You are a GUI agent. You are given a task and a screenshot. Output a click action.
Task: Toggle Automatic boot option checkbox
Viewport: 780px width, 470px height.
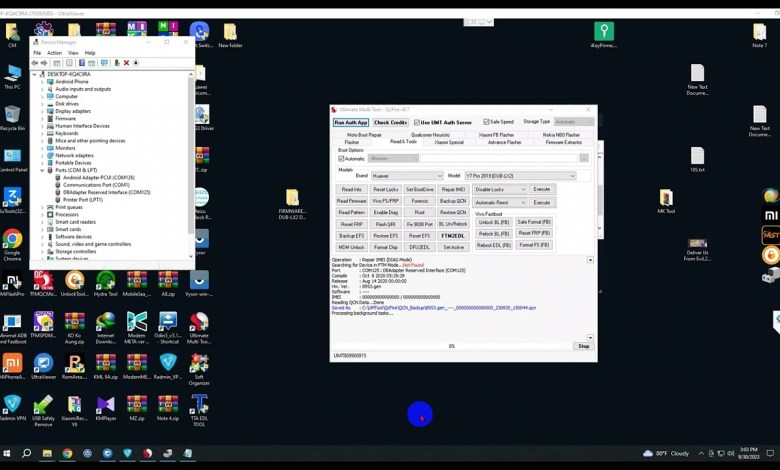pyautogui.click(x=341, y=158)
